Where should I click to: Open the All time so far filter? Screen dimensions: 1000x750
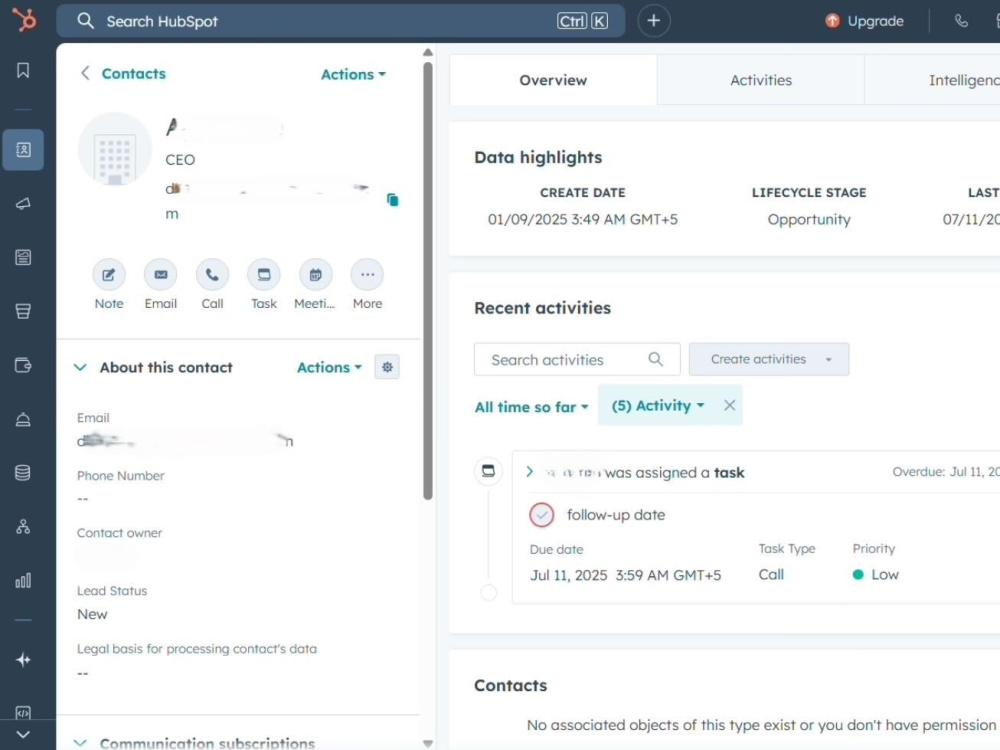tap(531, 407)
